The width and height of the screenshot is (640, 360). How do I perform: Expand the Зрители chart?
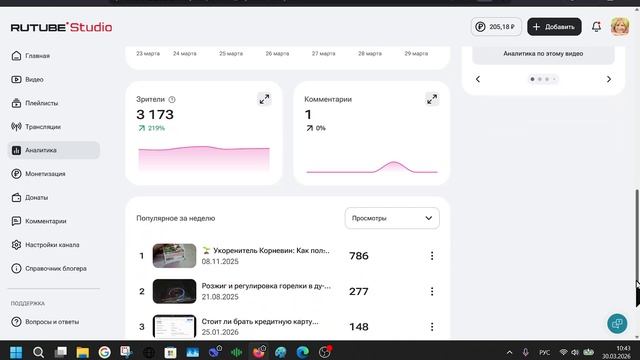pos(264,99)
